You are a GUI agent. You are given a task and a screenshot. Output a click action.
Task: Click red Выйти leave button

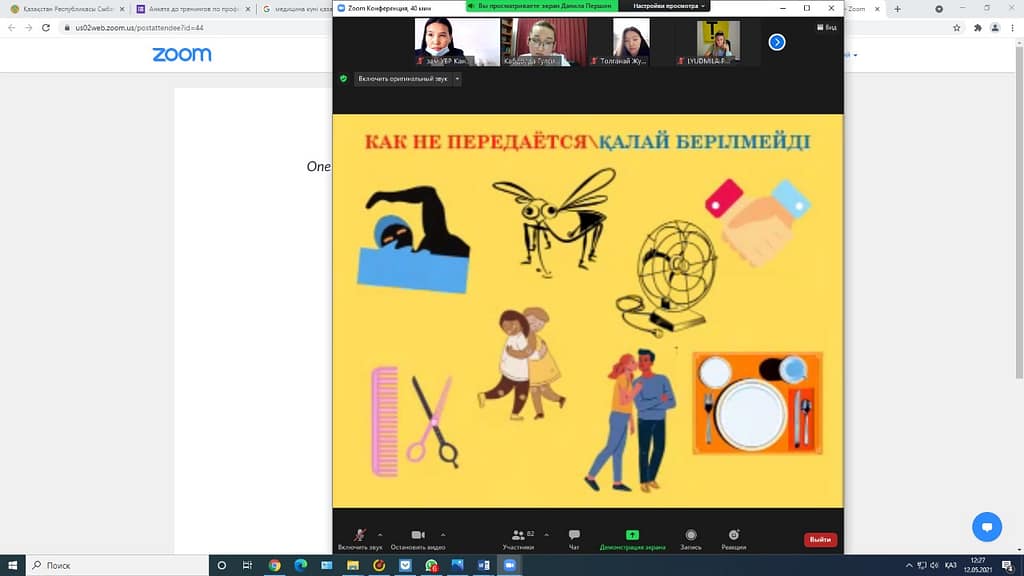click(820, 540)
